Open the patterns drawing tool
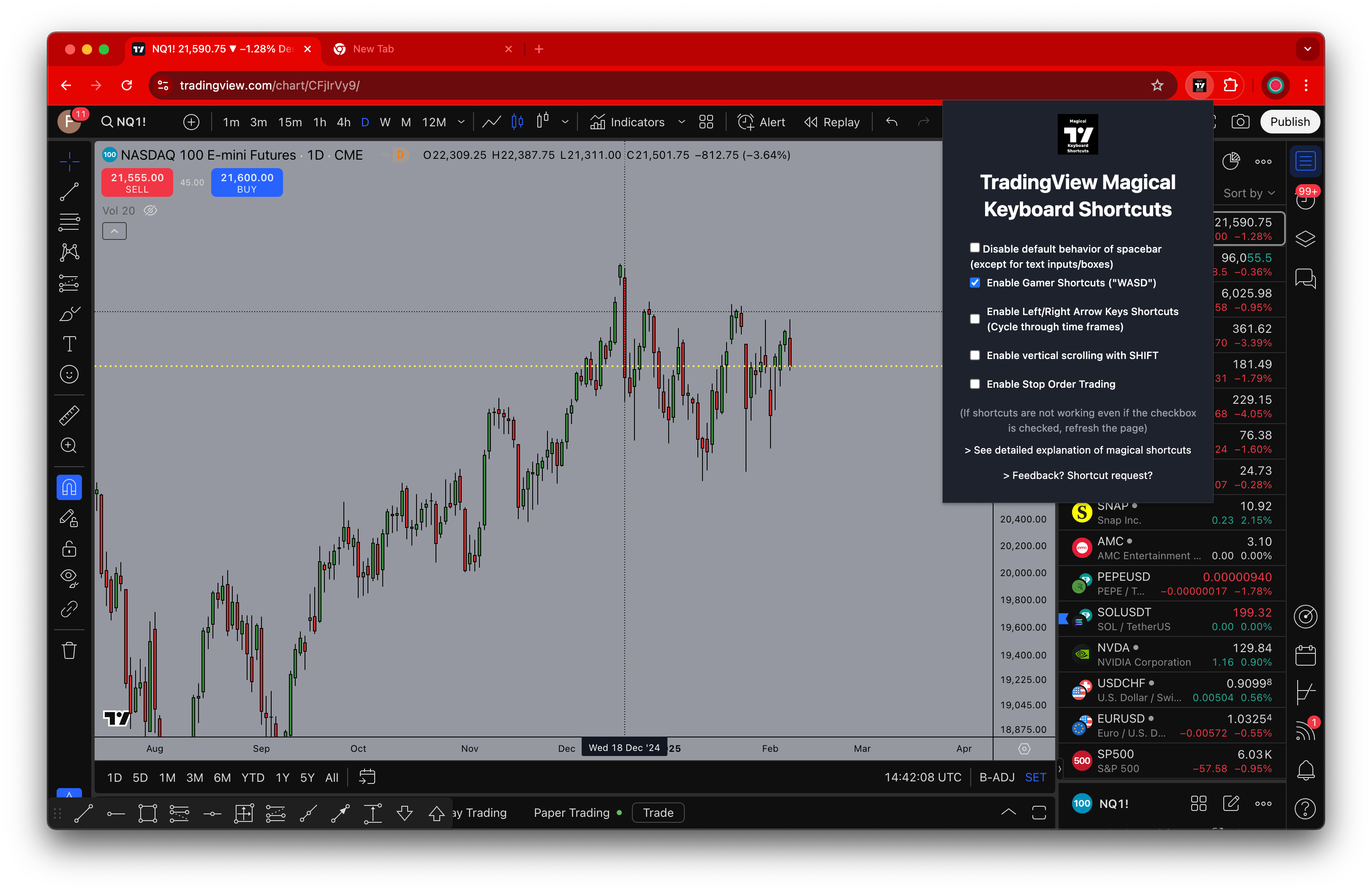This screenshot has height=892, width=1372. point(69,252)
